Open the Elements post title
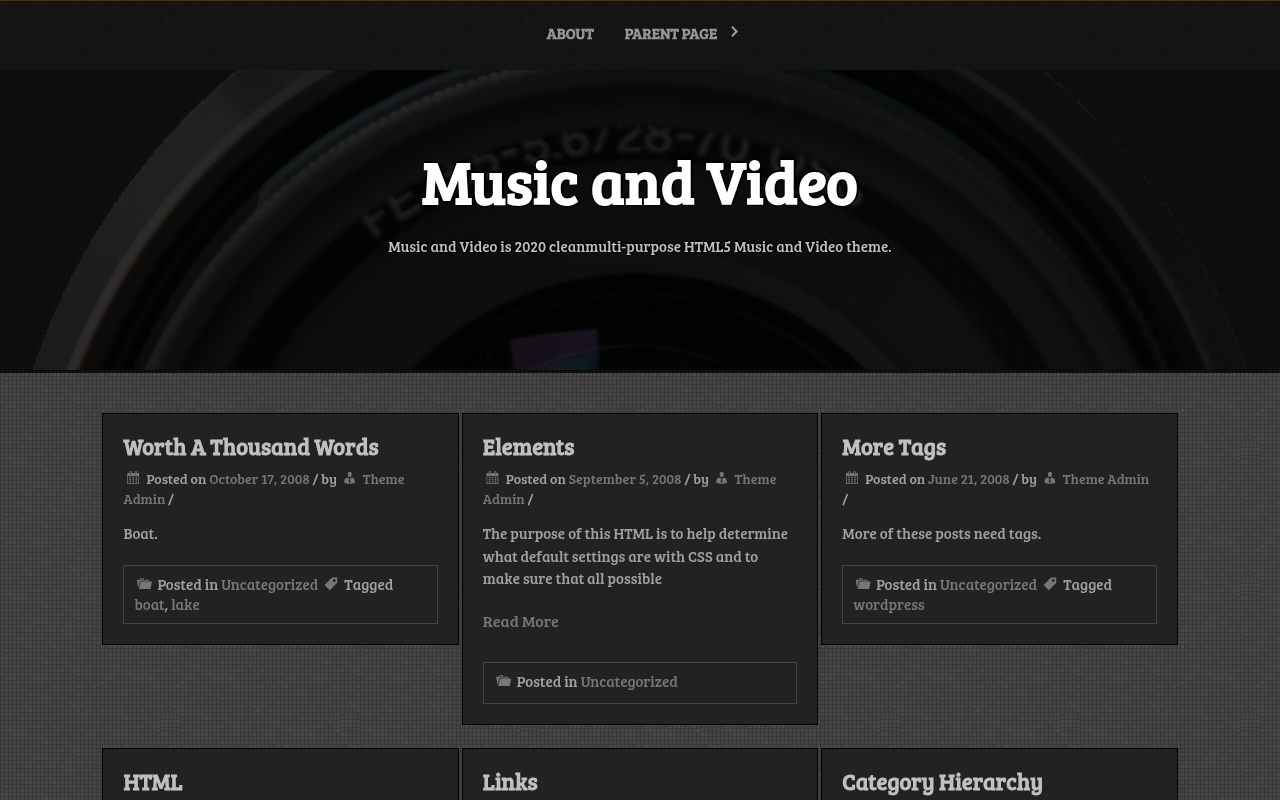 coord(528,447)
